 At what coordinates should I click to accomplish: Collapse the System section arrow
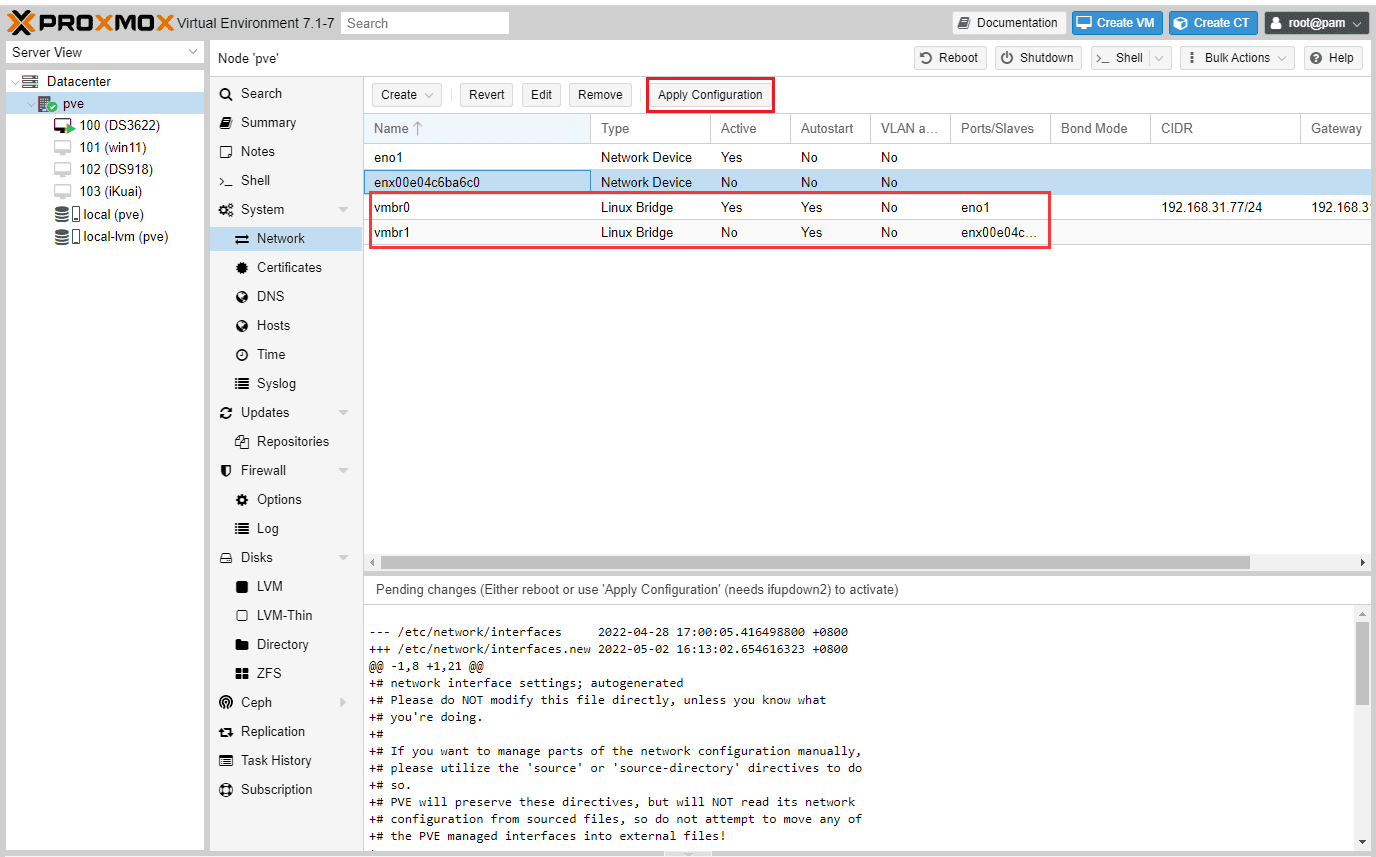tap(344, 210)
